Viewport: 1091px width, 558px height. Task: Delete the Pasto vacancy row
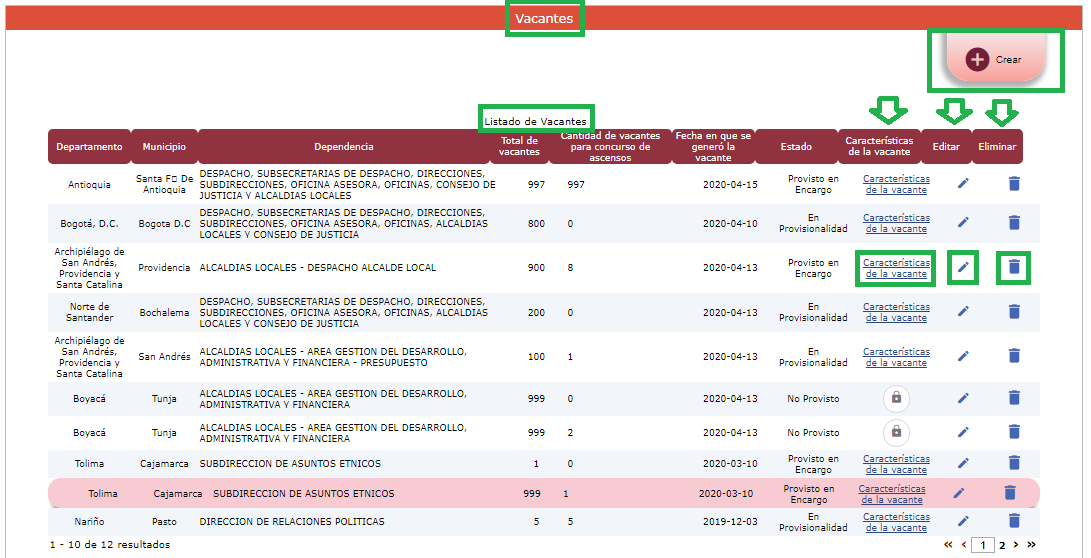[1014, 520]
